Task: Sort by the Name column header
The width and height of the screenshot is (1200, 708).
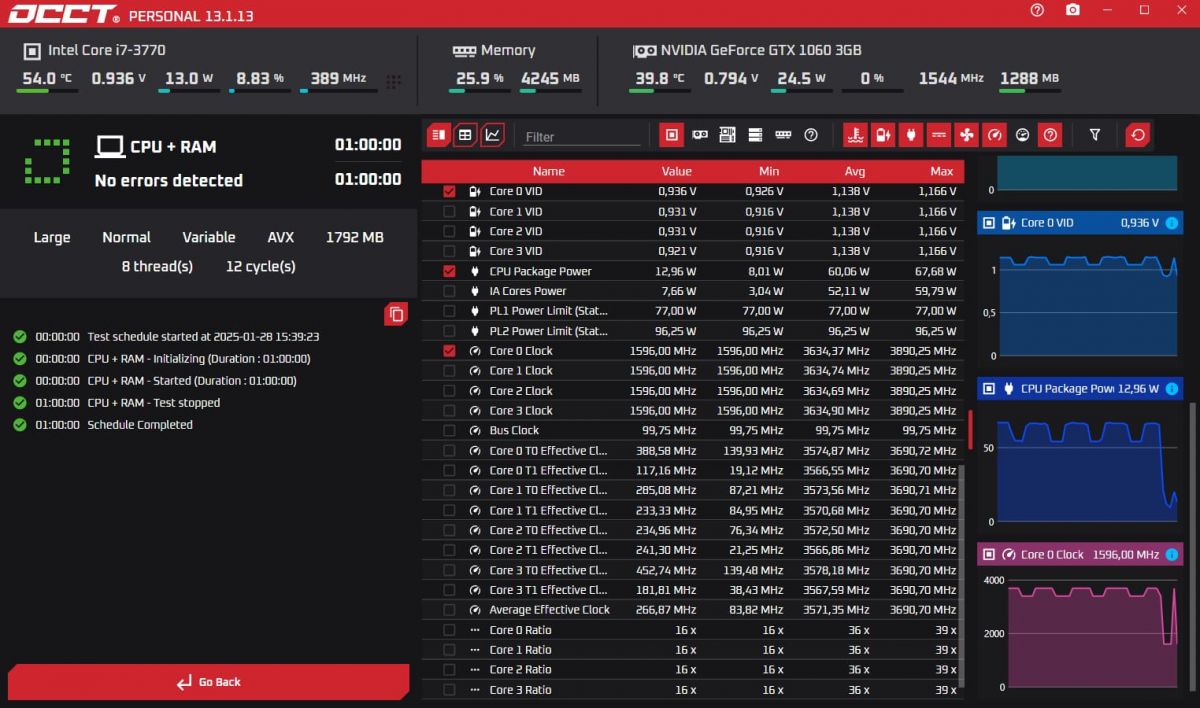Action: coord(548,171)
